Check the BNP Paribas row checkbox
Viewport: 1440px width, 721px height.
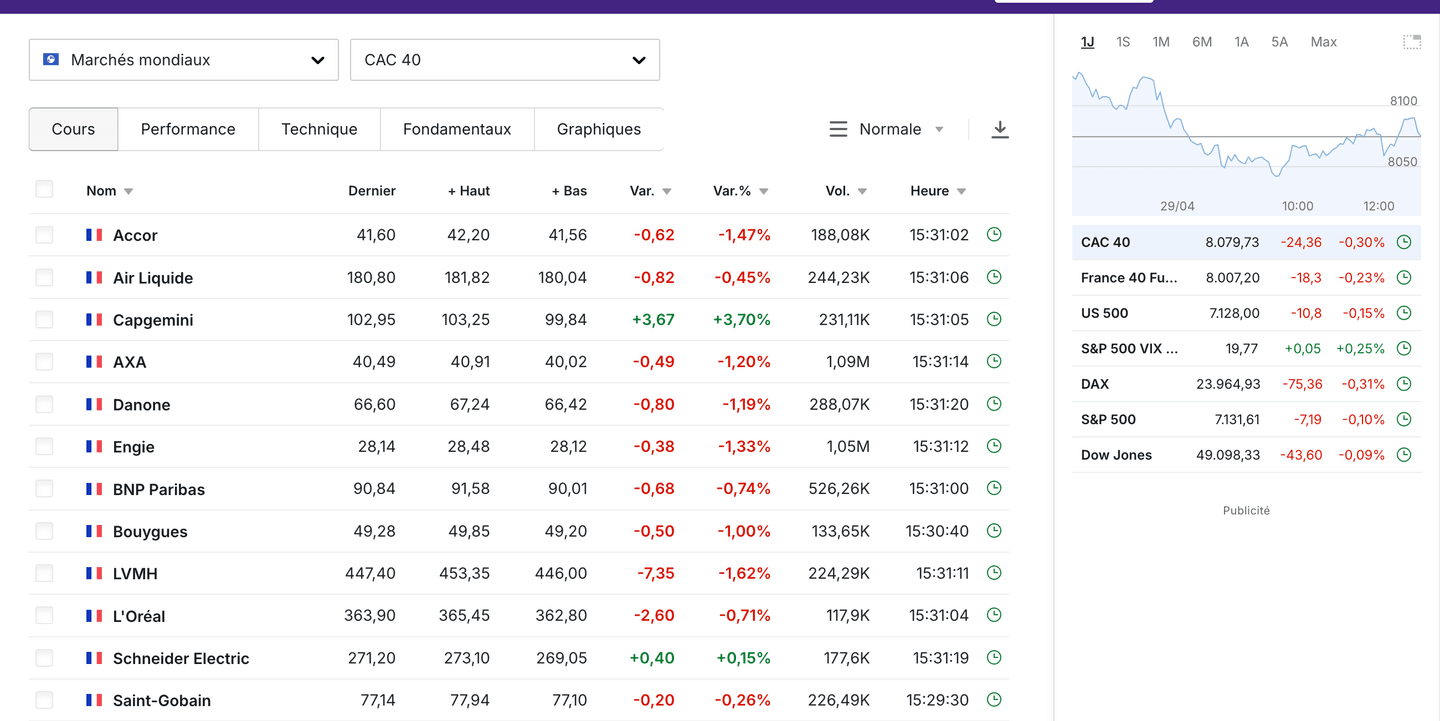(44, 488)
